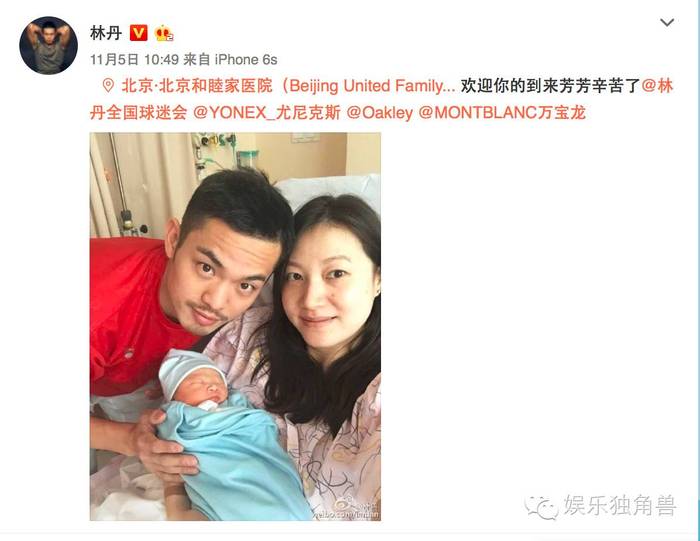Open the @Oakley mention link
The width and height of the screenshot is (700, 541).
click(x=379, y=112)
